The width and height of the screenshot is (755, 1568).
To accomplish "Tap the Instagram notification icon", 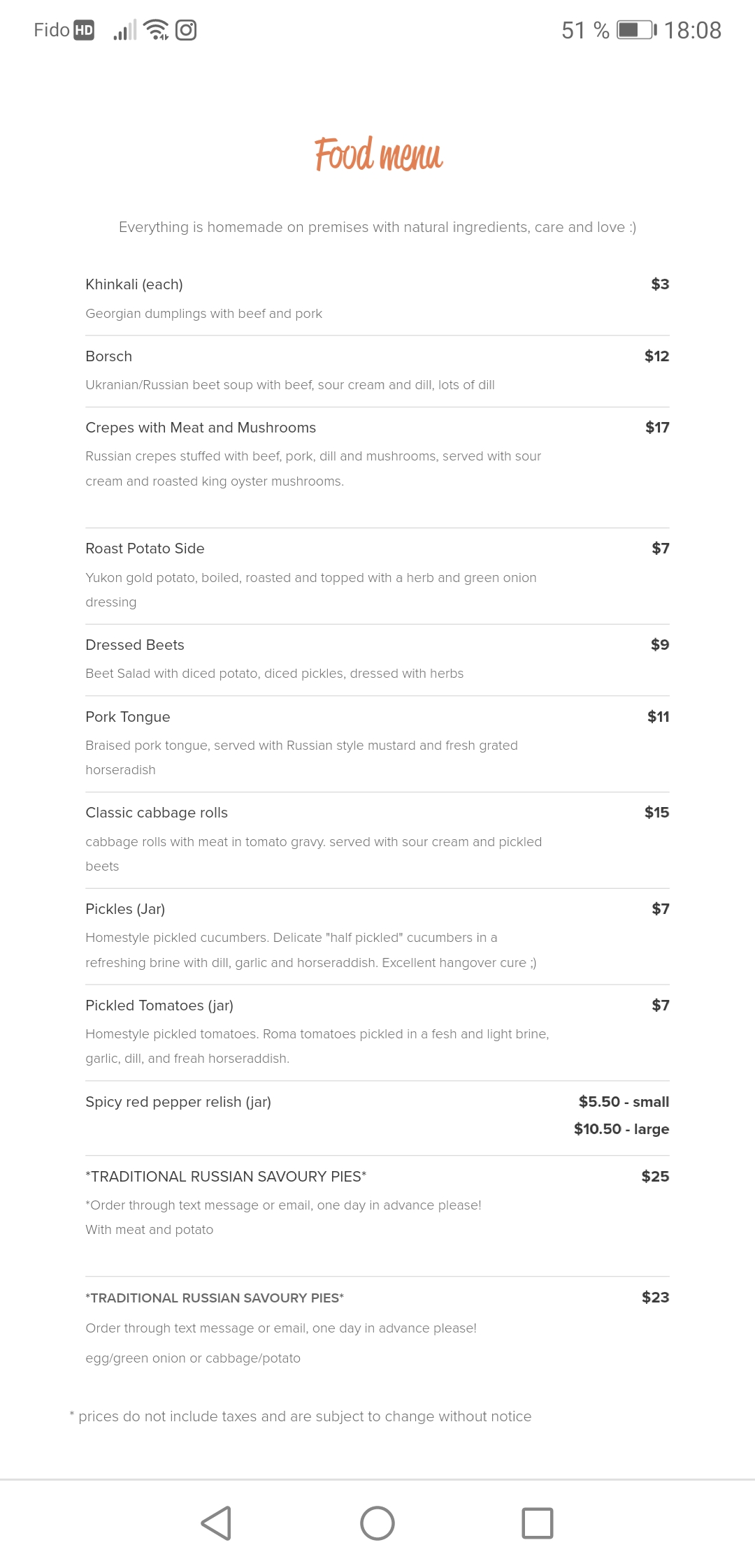I will (186, 30).
